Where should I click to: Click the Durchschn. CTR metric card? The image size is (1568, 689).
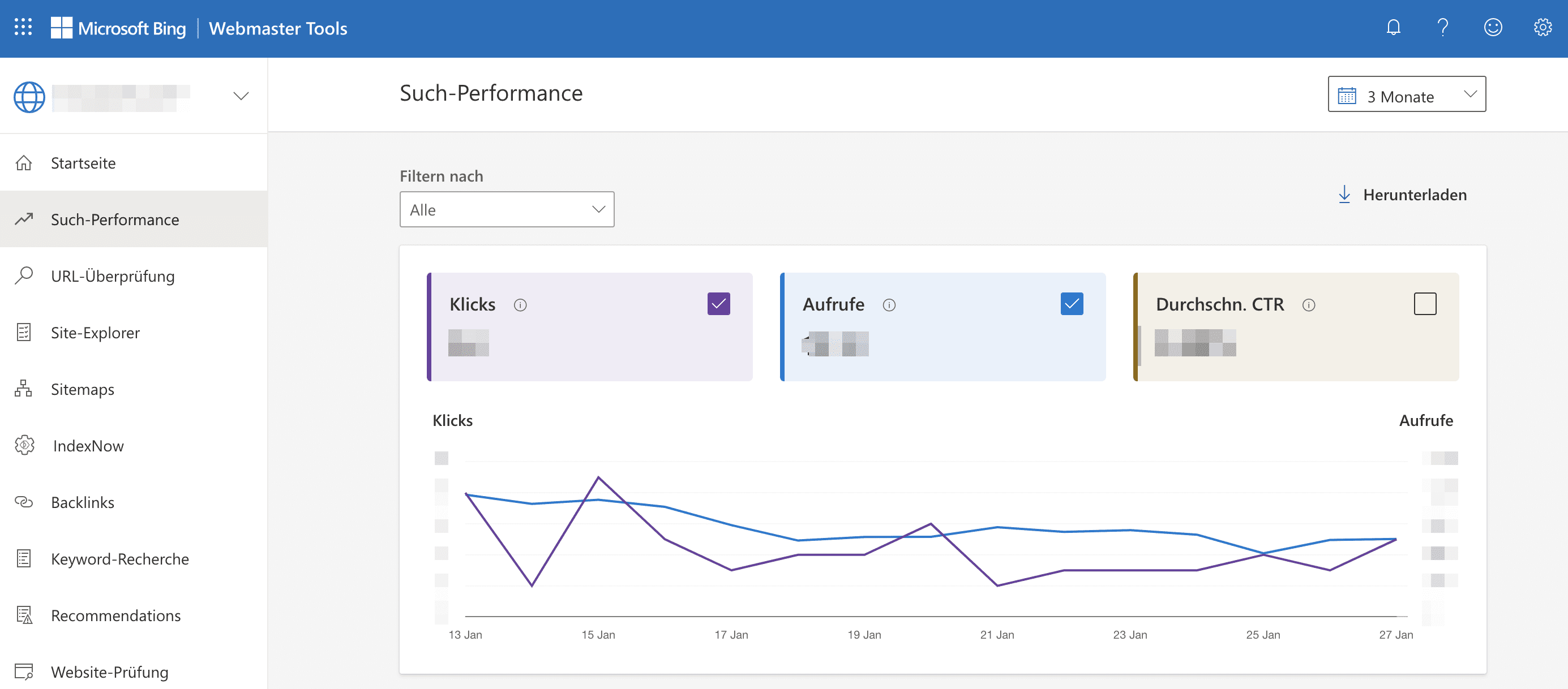[x=1295, y=326]
